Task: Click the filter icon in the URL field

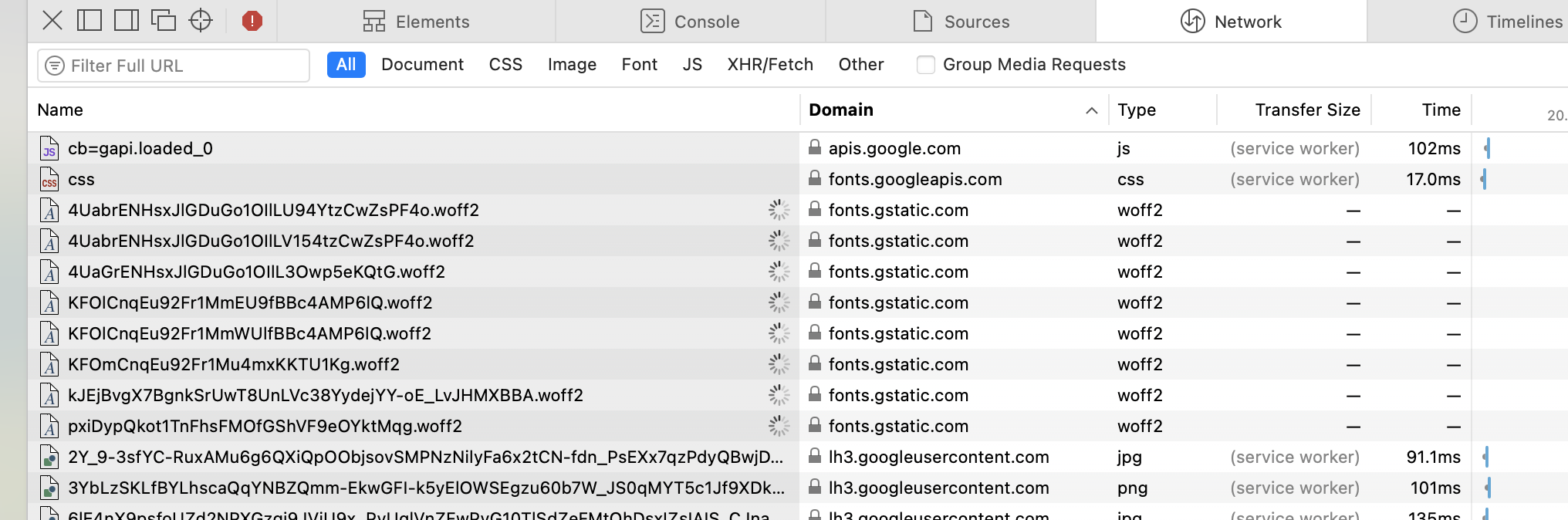Action: pos(55,66)
